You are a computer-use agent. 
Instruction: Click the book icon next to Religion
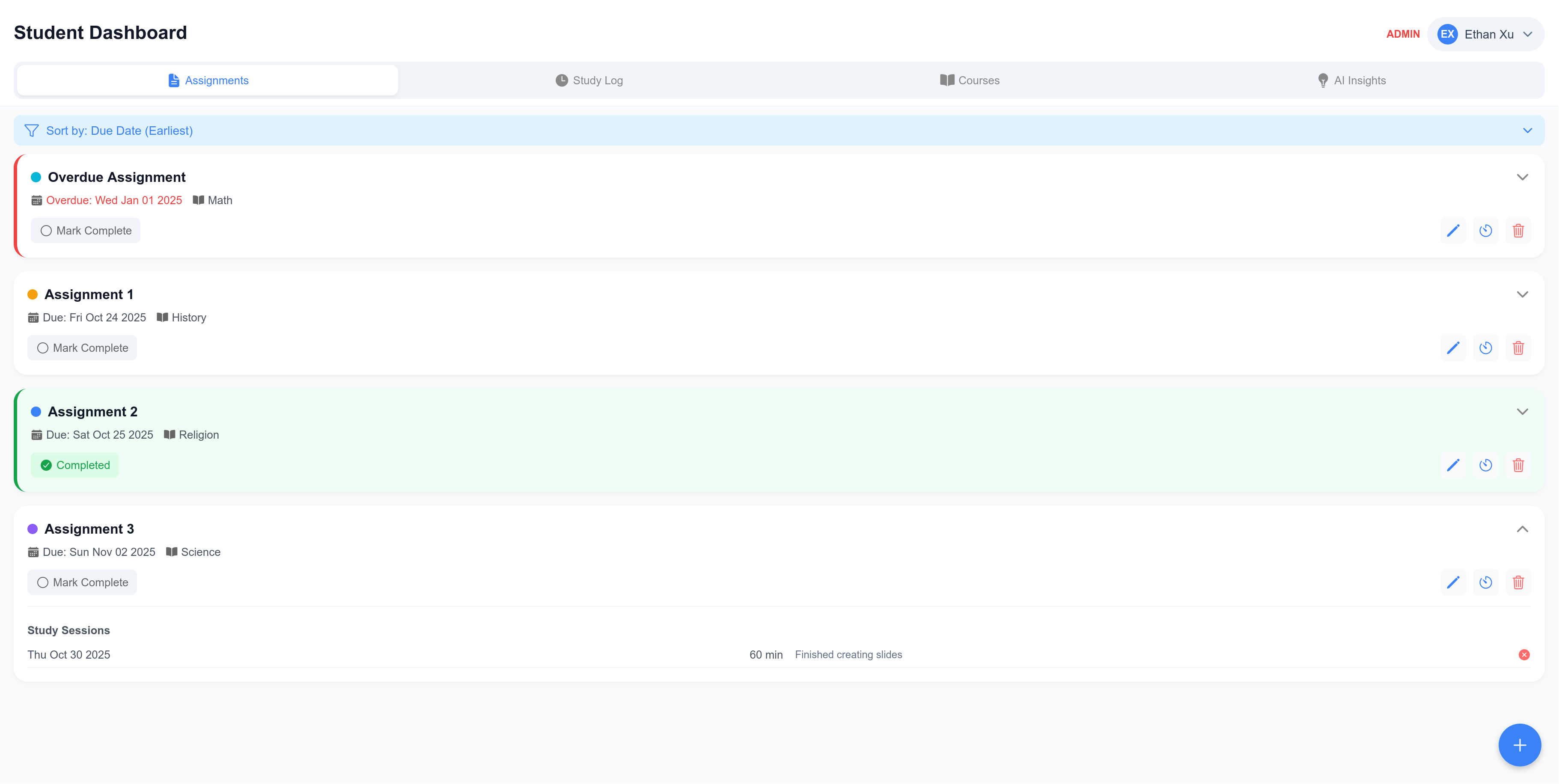point(170,435)
